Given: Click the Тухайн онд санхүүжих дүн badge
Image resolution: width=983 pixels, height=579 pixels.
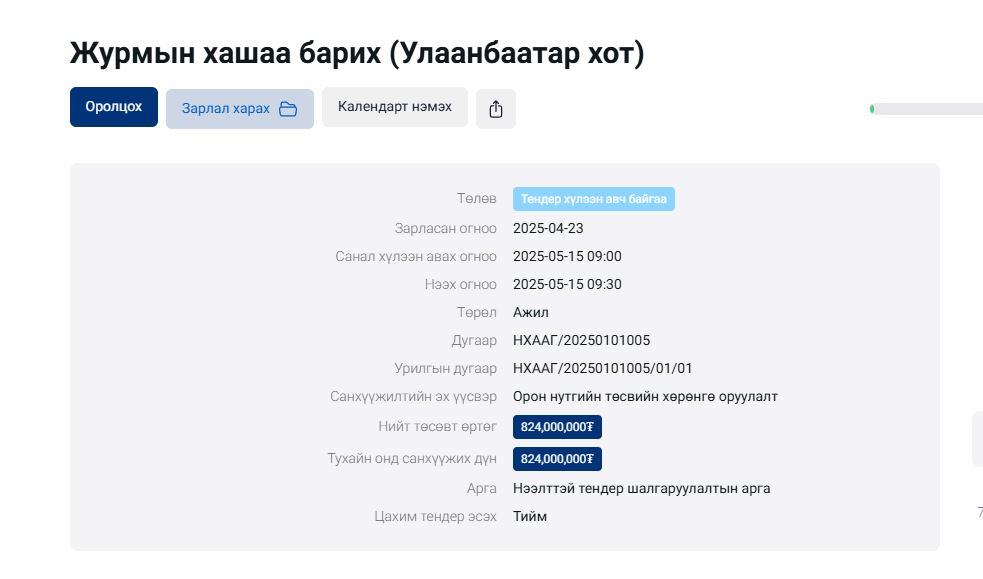Looking at the screenshot, I should [x=557, y=459].
